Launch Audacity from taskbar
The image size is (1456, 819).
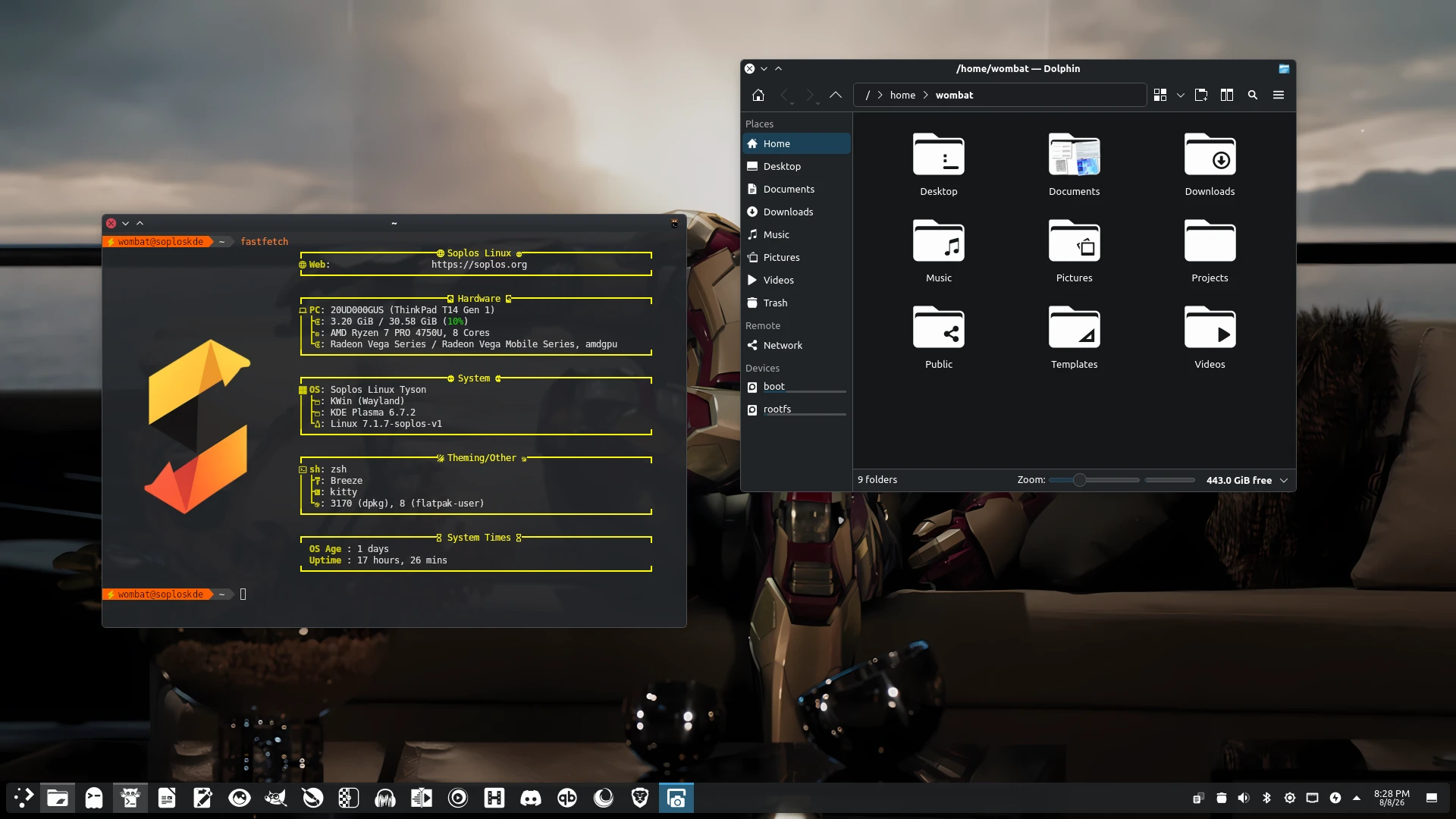pos(385,798)
